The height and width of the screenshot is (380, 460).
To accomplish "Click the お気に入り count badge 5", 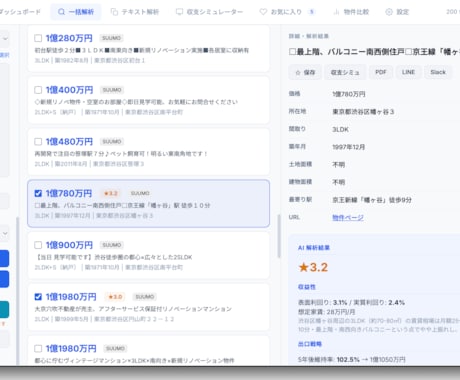I will (312, 12).
